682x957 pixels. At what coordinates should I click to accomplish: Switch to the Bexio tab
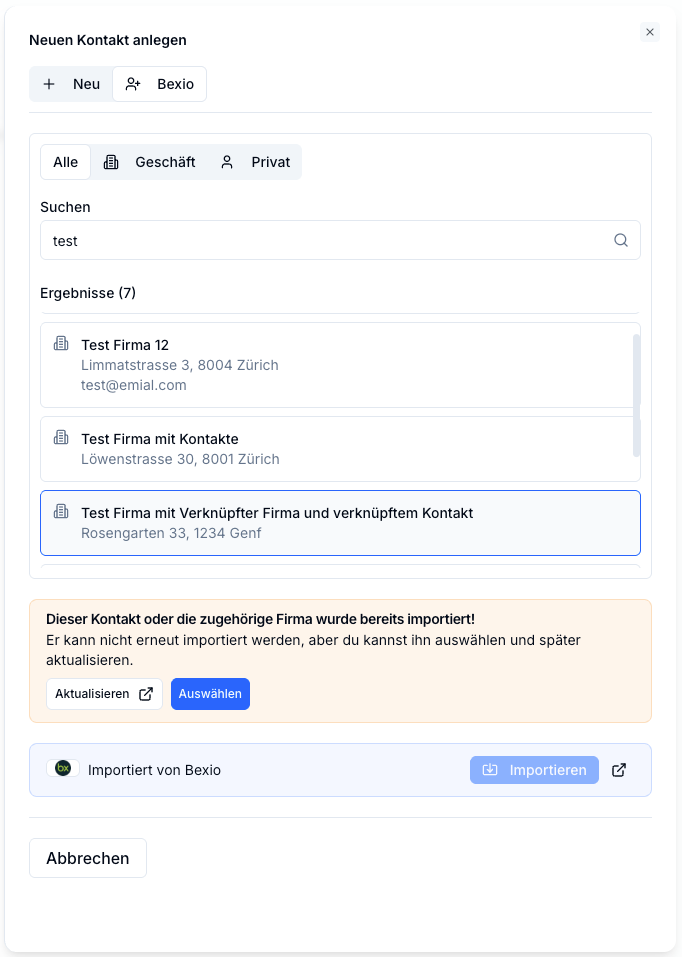click(159, 84)
